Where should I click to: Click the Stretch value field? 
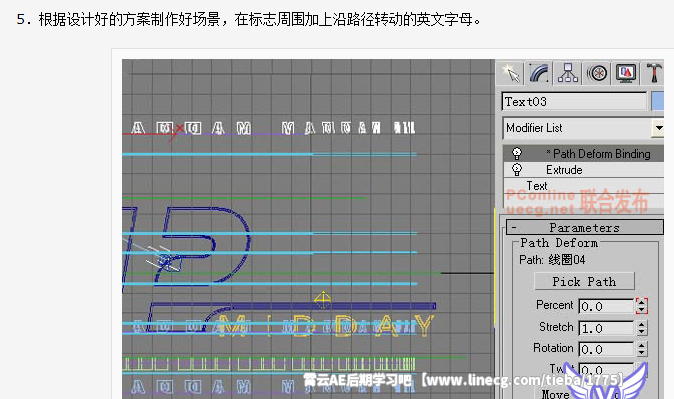tap(607, 328)
